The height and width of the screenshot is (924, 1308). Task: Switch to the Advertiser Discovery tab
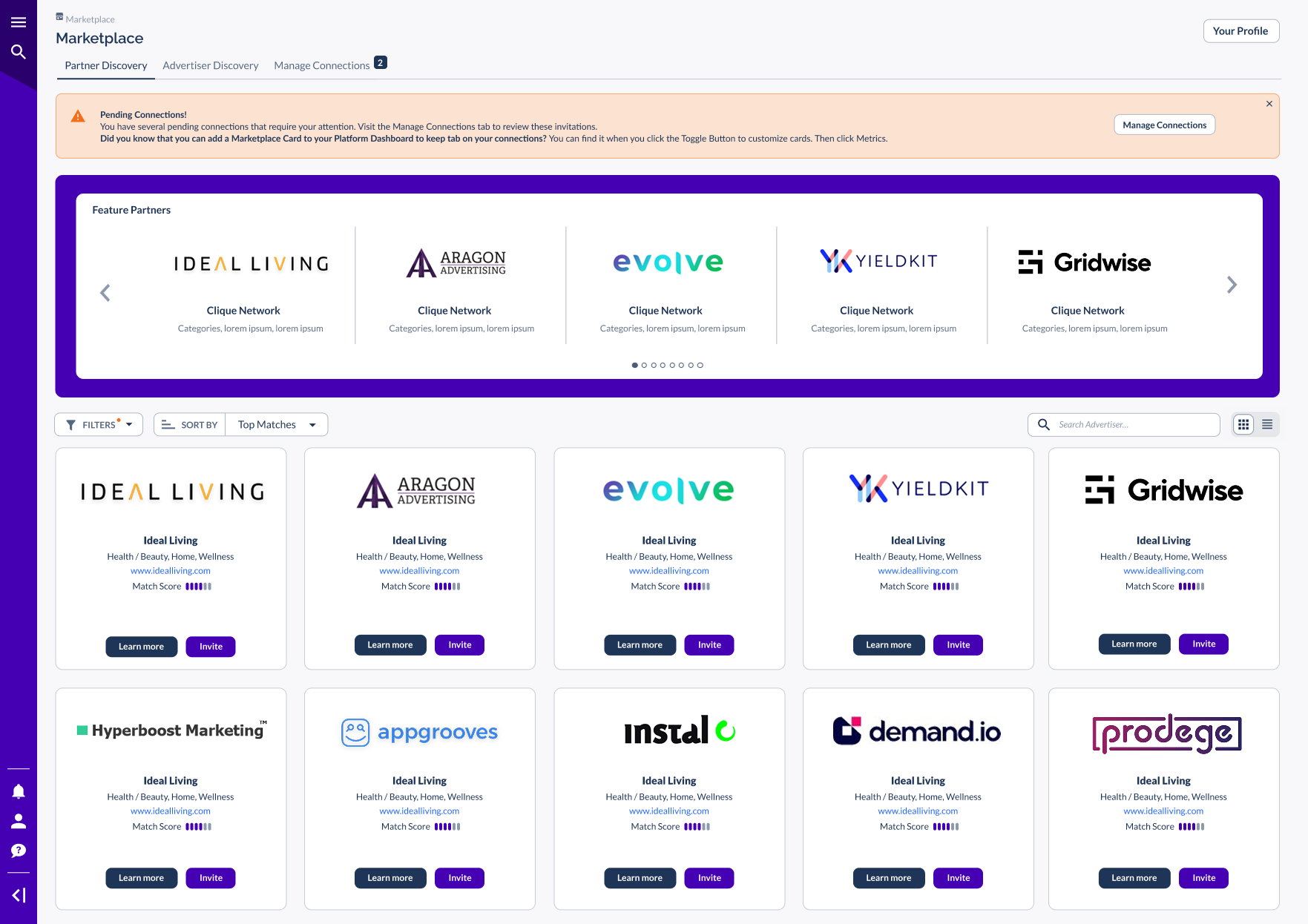(x=211, y=65)
